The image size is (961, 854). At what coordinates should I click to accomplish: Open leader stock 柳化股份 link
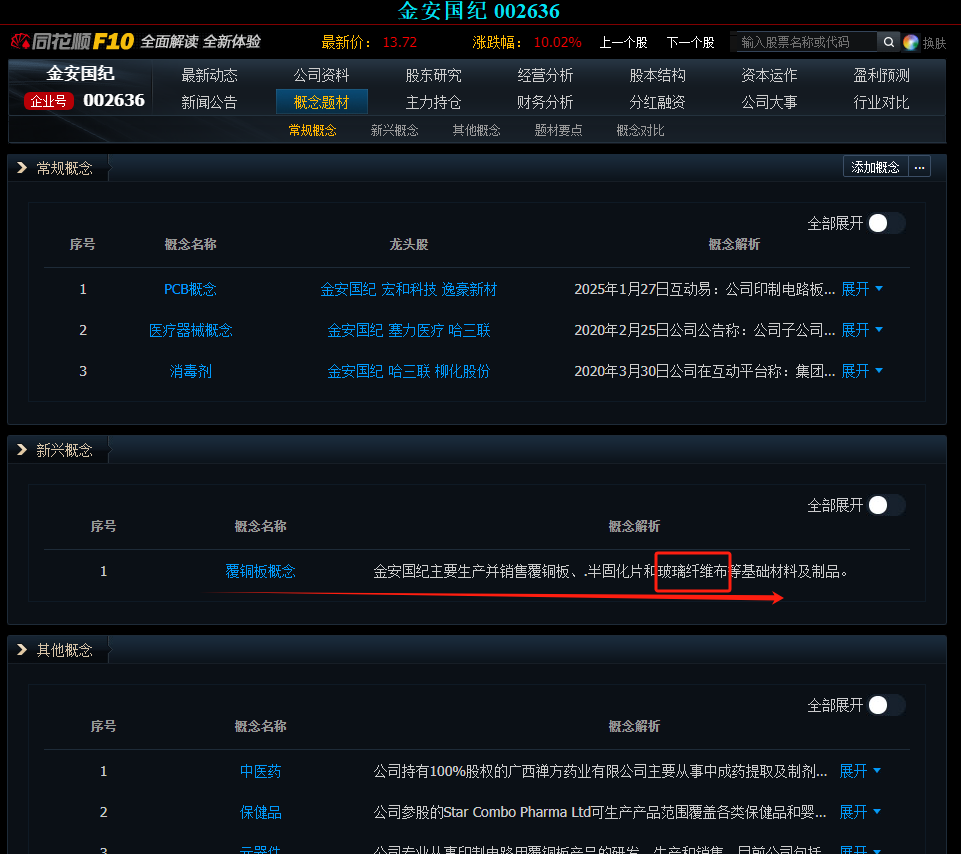coord(462,371)
